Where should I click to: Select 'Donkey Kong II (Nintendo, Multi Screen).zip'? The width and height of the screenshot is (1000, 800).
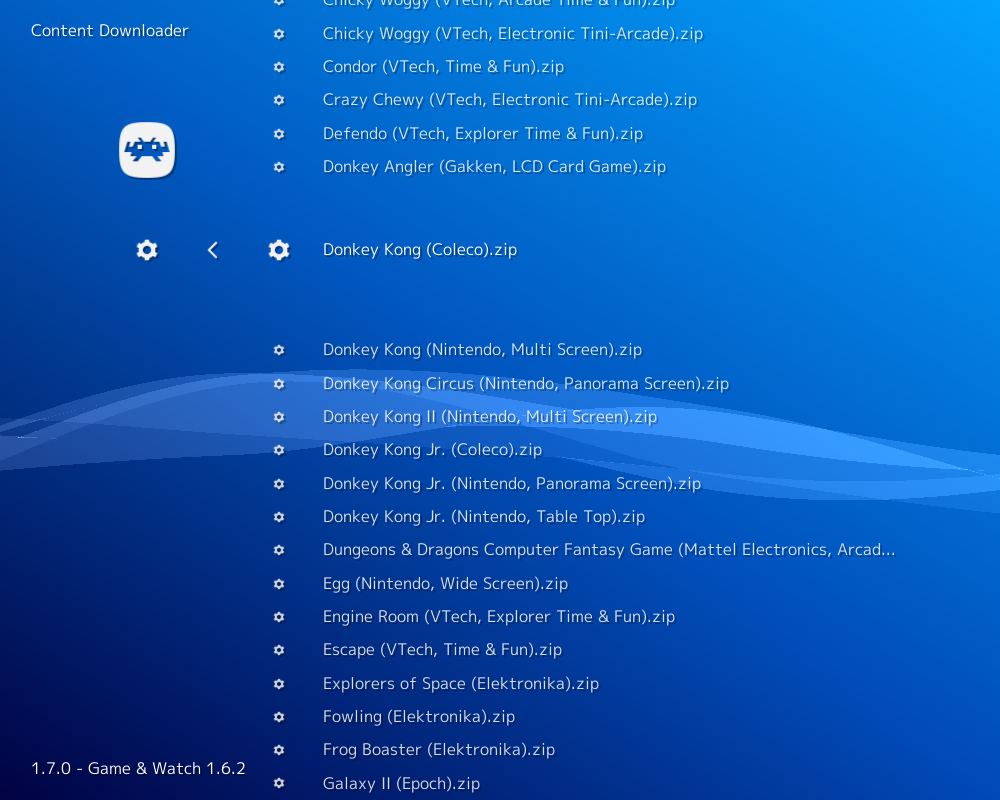[490, 417]
